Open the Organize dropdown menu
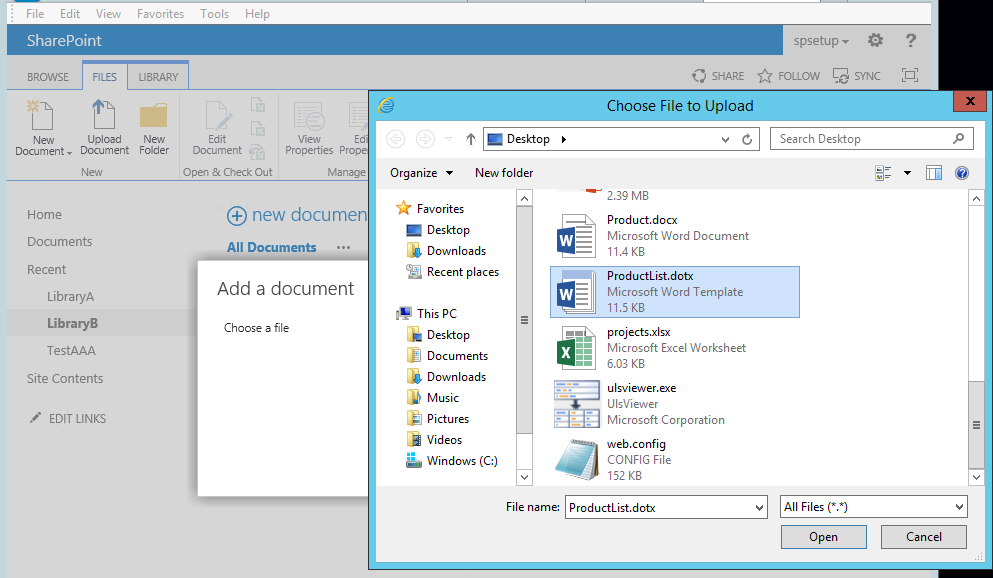 click(x=421, y=173)
